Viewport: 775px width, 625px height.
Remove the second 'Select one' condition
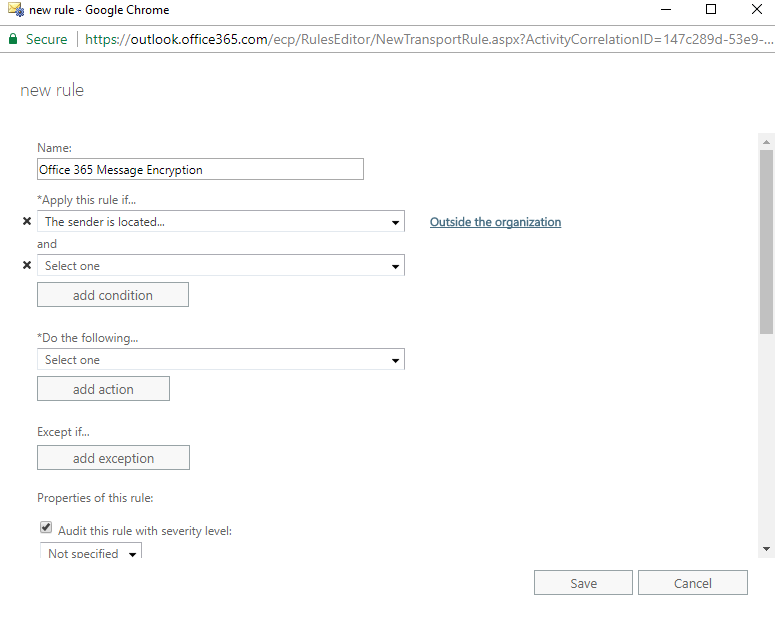pos(27,265)
